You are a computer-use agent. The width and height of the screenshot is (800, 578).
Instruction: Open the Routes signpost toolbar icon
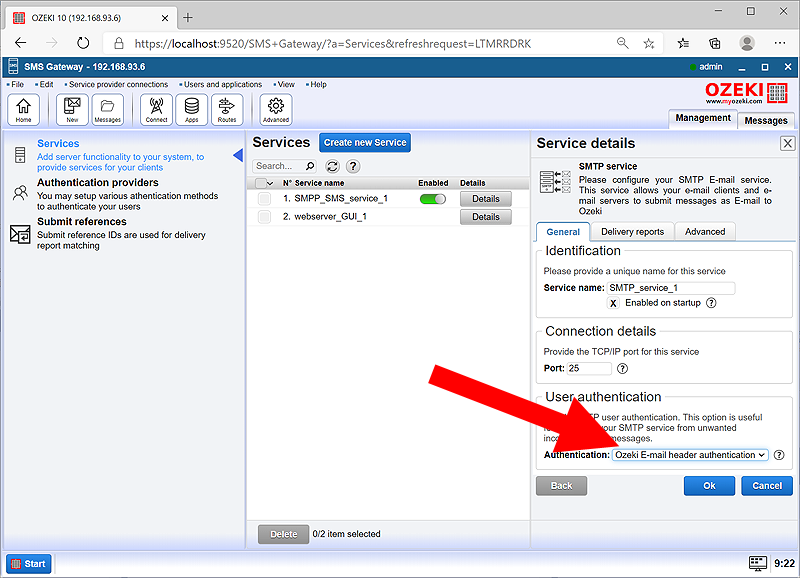pos(227,109)
